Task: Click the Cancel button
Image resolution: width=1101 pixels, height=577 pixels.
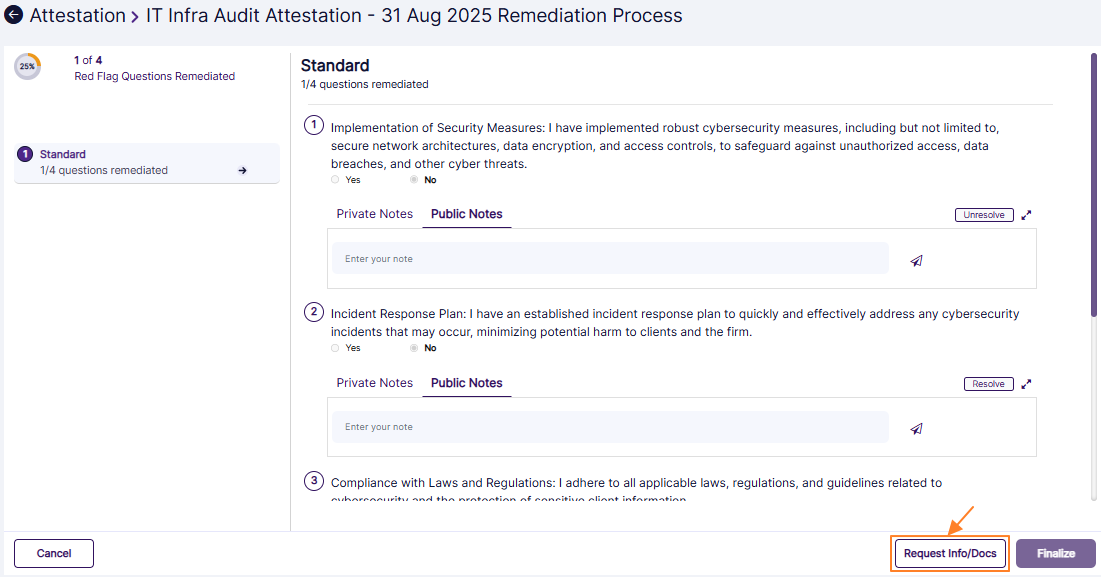Action: coord(54,554)
